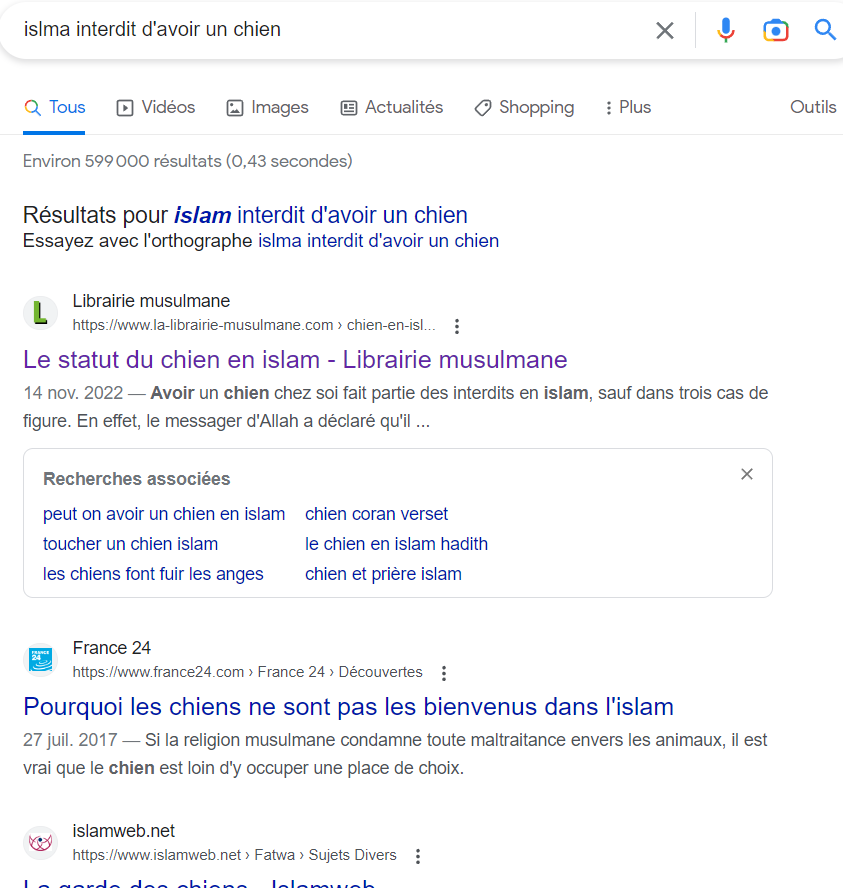Screen dimensions: 843x888
Task: Expand the Plus menu of search categories
Action: [x=628, y=107]
